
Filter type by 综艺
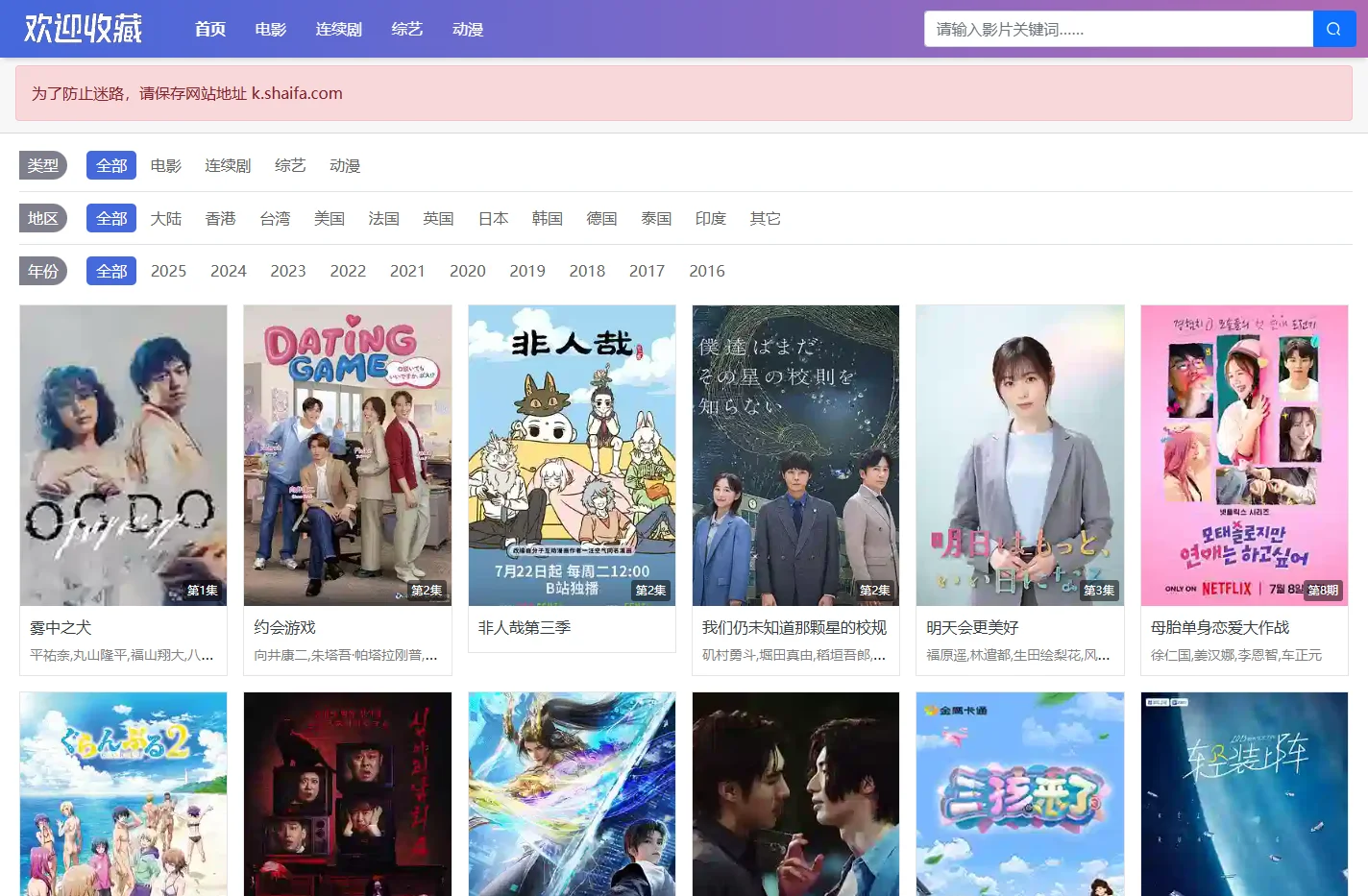point(290,165)
